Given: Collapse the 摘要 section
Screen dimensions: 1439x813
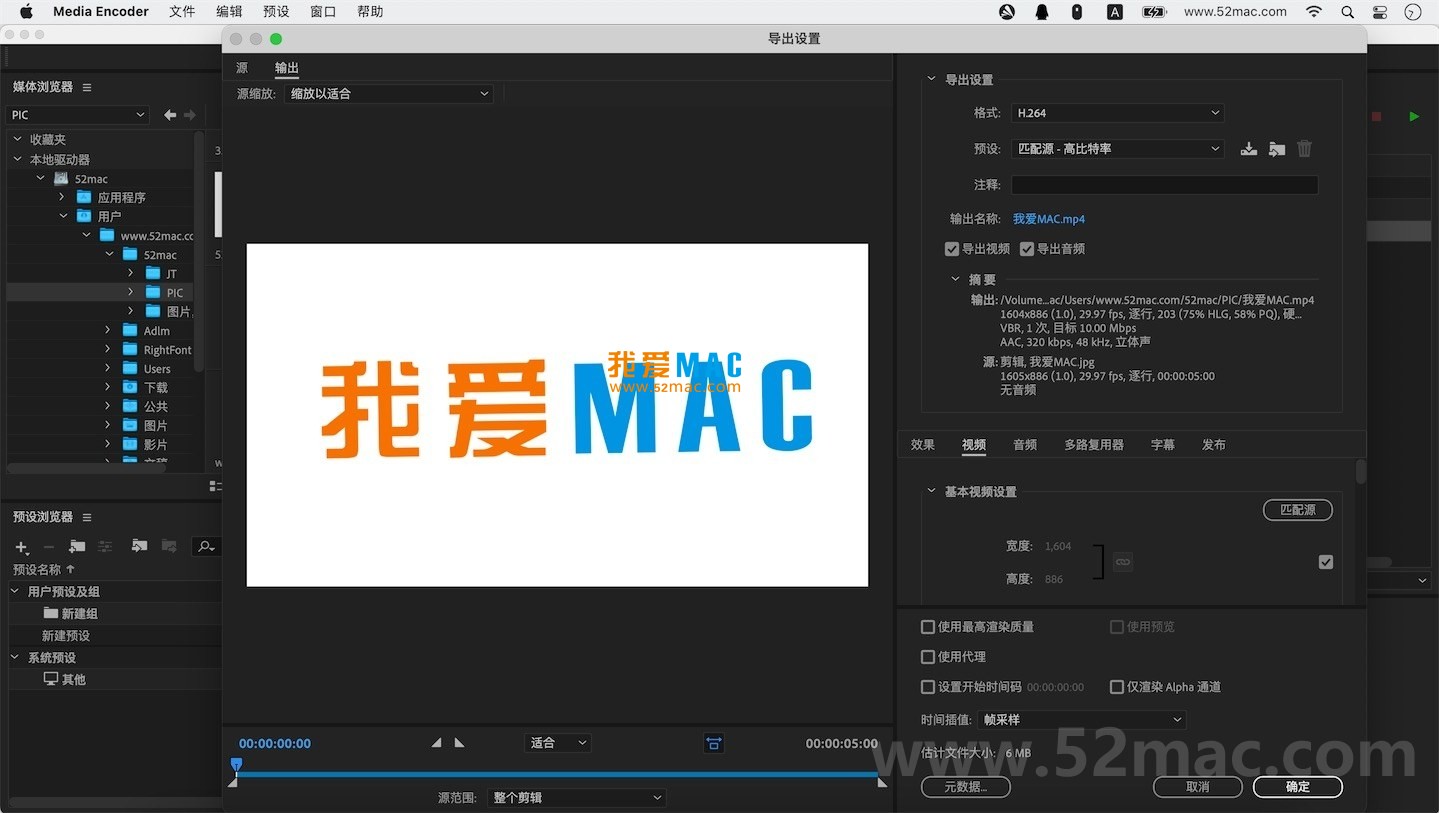Looking at the screenshot, I should [x=955, y=280].
